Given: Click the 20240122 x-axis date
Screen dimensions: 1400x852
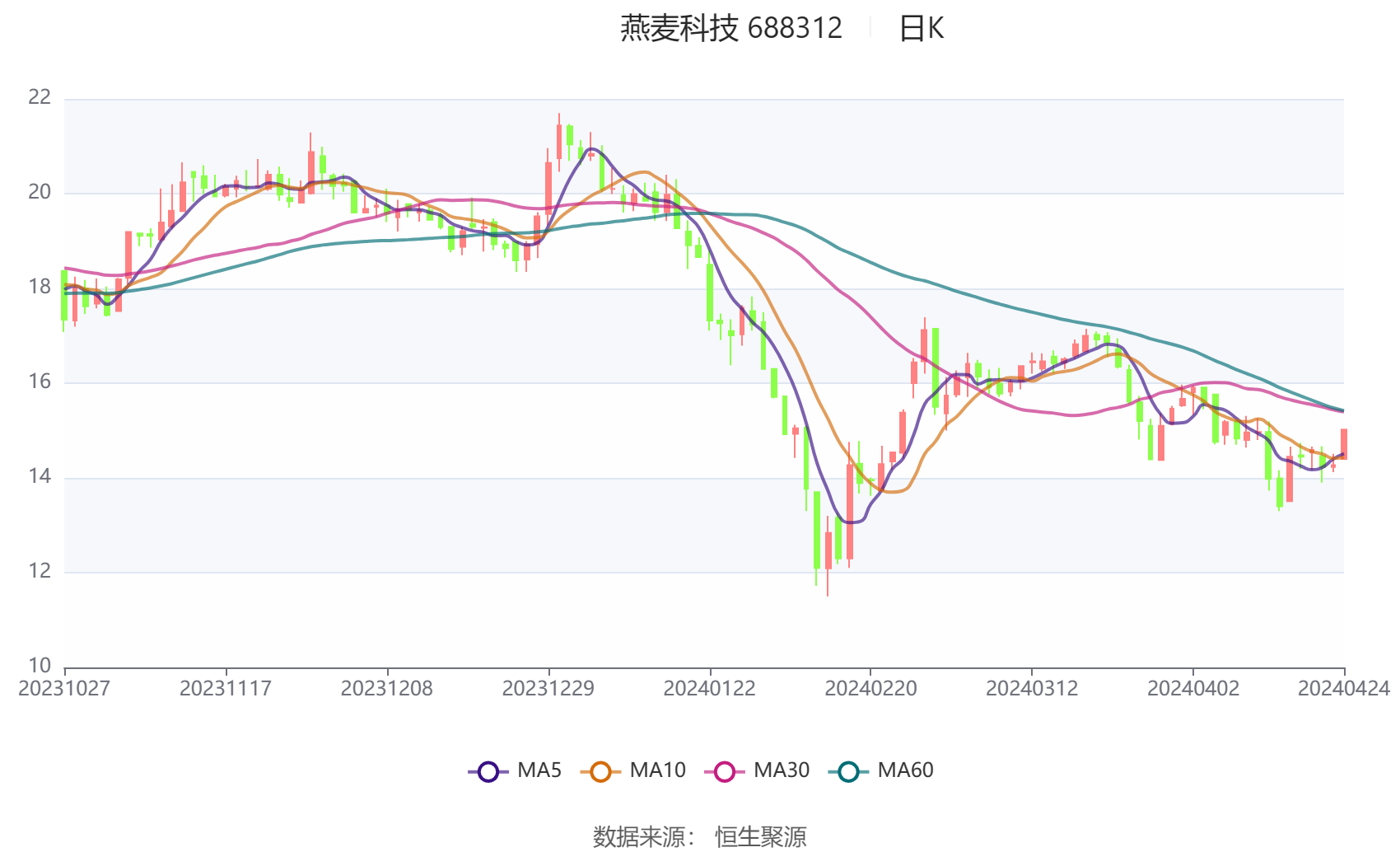Looking at the screenshot, I should (710, 689).
